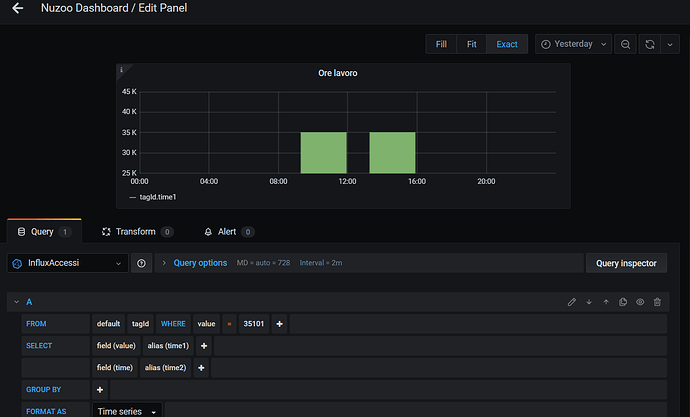Click the alias (time2) segment

[x=165, y=368]
